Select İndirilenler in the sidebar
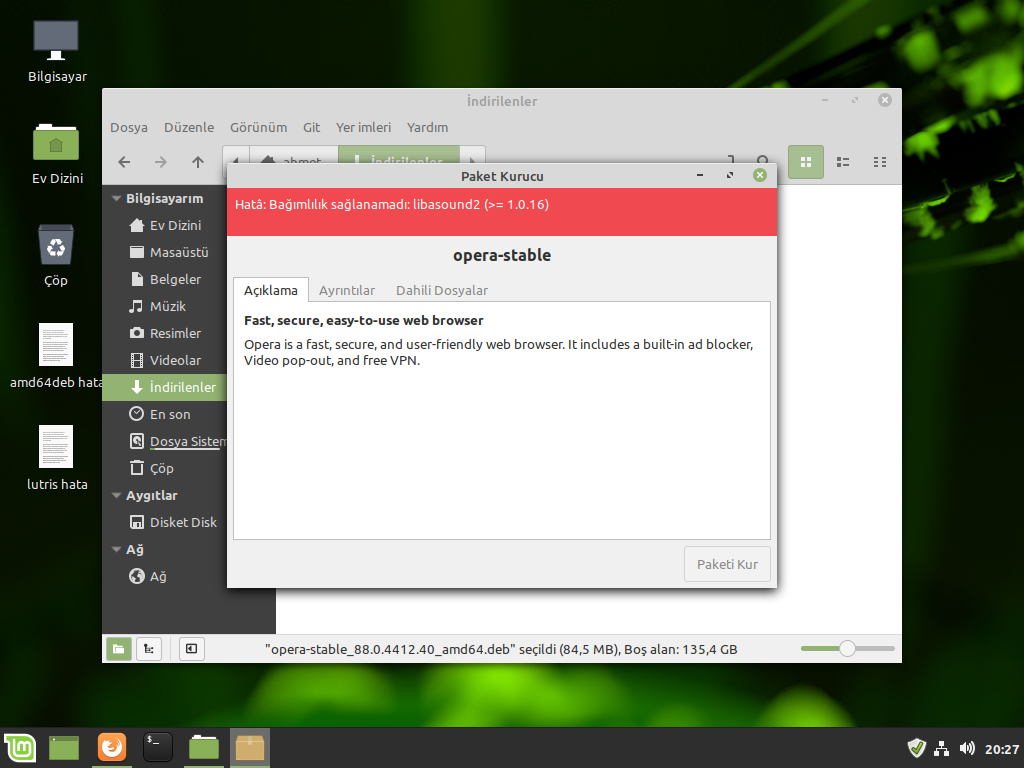 [165, 387]
